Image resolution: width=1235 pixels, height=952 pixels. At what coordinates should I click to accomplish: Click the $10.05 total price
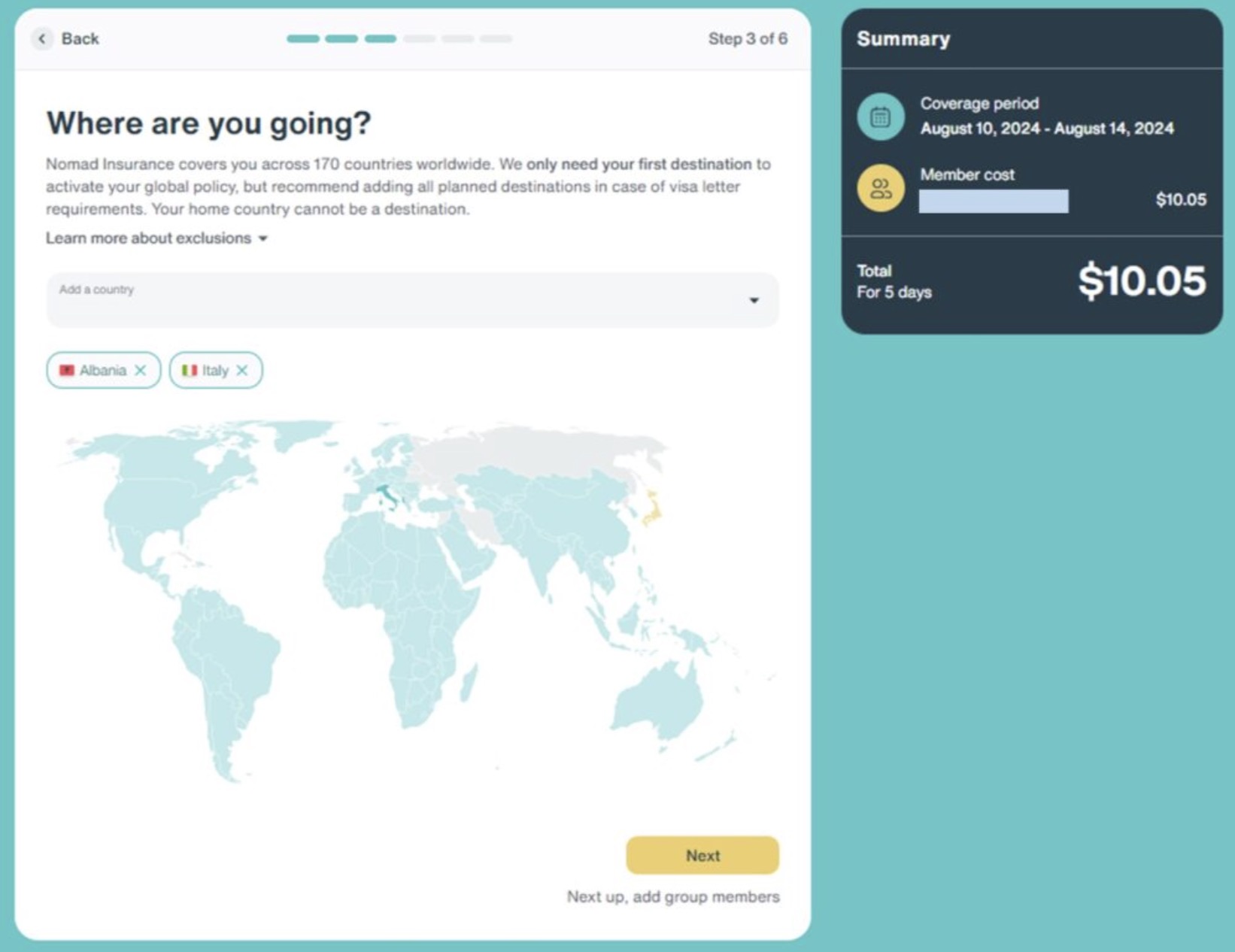point(1141,281)
